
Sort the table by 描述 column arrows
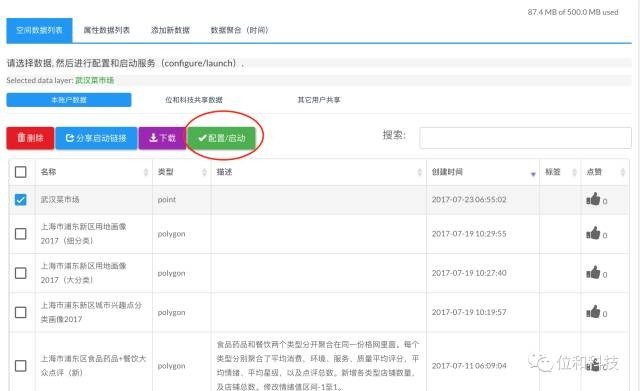420,172
